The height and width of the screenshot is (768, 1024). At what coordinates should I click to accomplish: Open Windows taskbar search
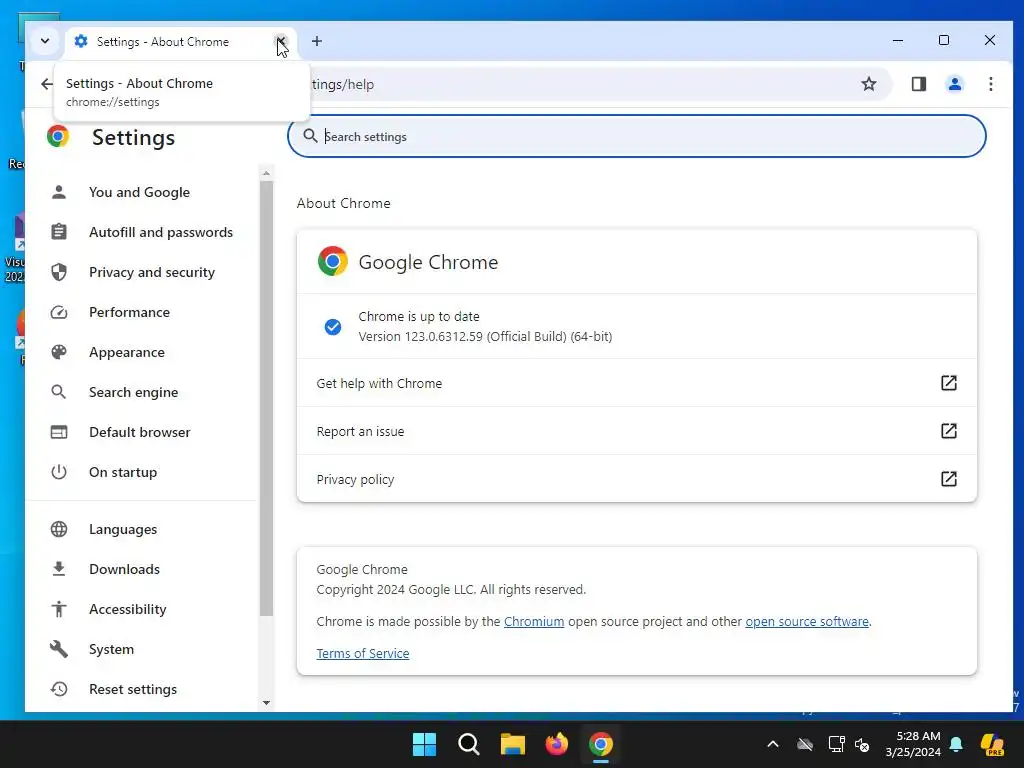point(468,744)
